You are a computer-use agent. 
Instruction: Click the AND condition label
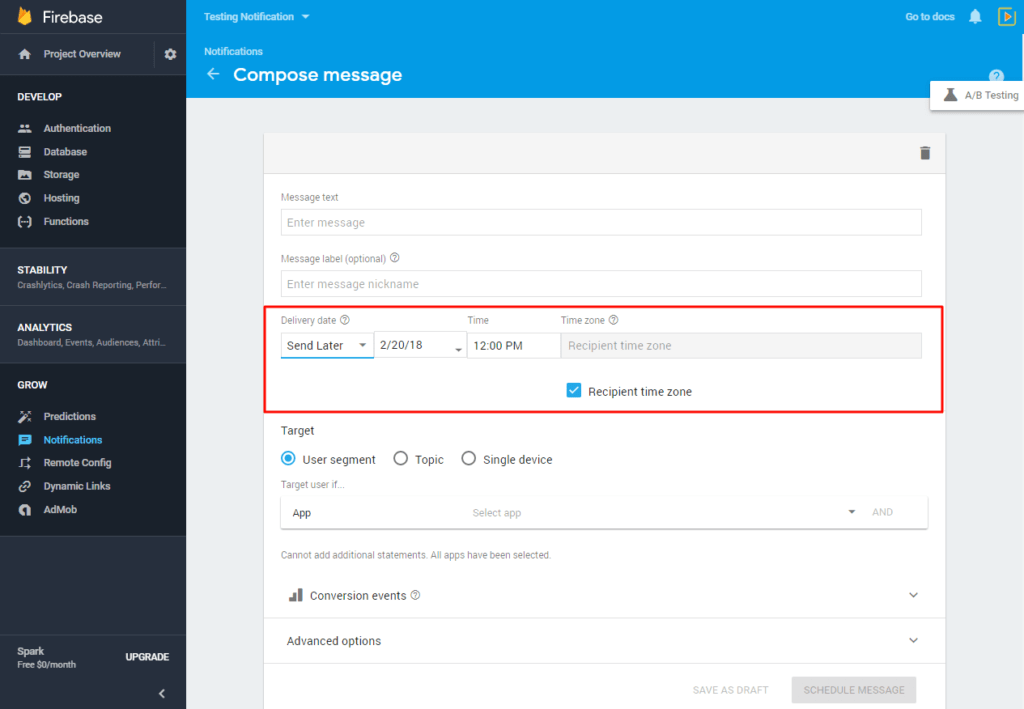point(882,512)
